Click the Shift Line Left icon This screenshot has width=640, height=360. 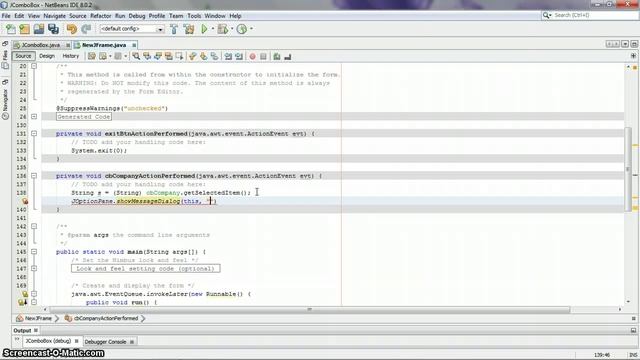(x=228, y=56)
